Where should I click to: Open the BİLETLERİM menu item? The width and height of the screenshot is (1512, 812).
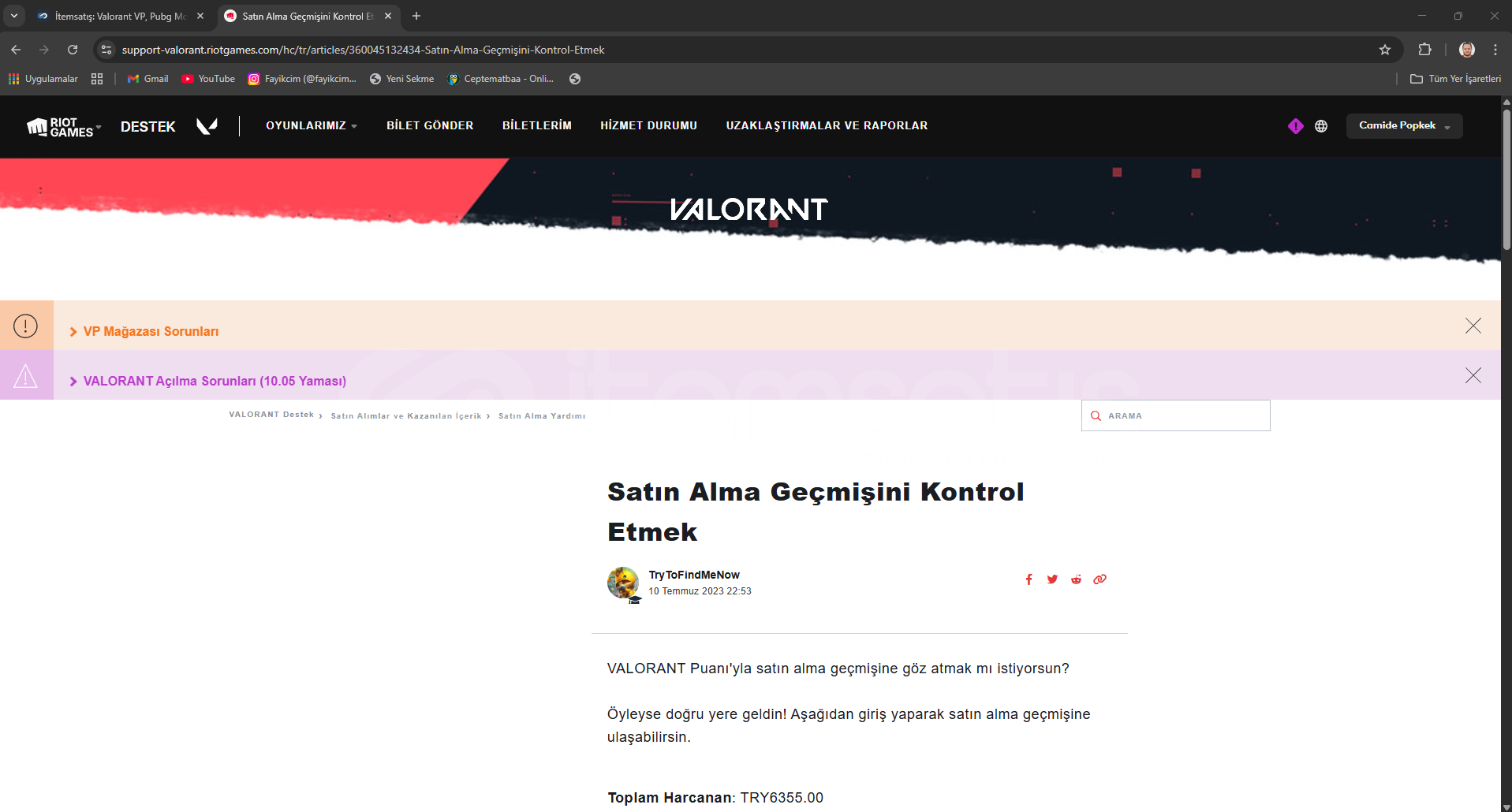click(x=537, y=126)
